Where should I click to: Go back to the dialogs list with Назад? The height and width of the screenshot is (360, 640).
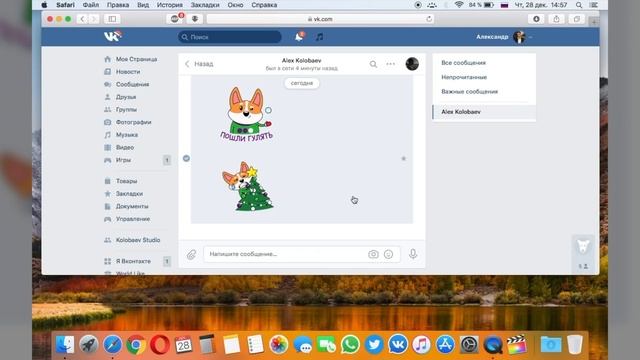[199, 64]
